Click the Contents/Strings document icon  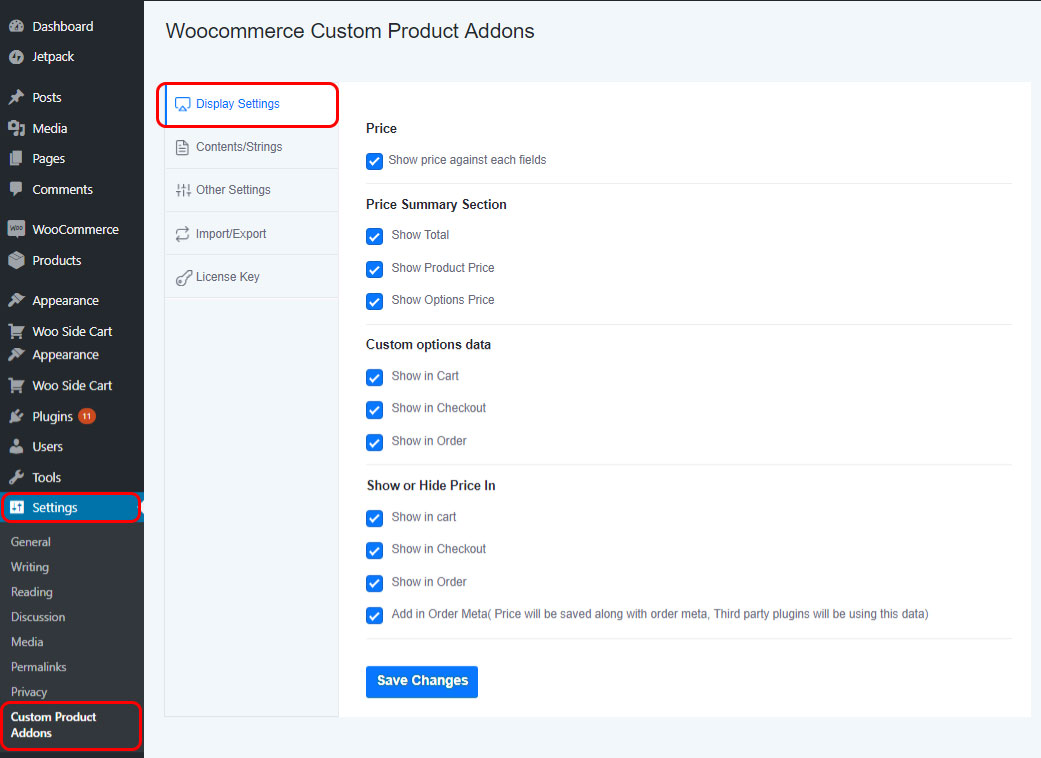183,147
